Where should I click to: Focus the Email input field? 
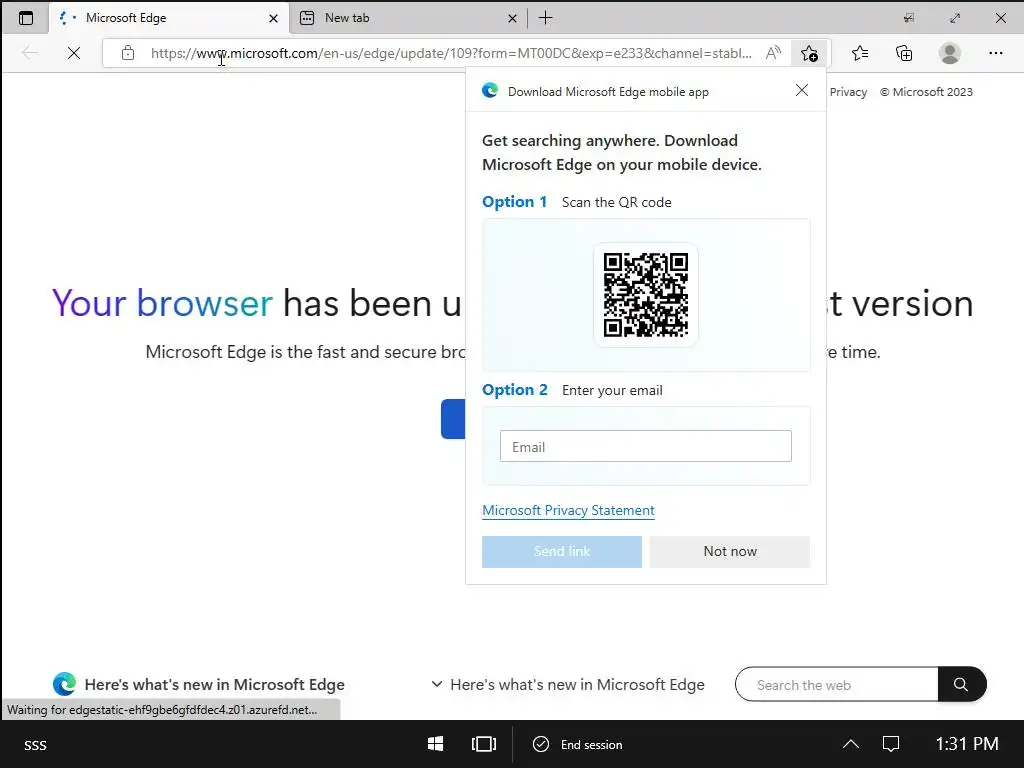[646, 446]
